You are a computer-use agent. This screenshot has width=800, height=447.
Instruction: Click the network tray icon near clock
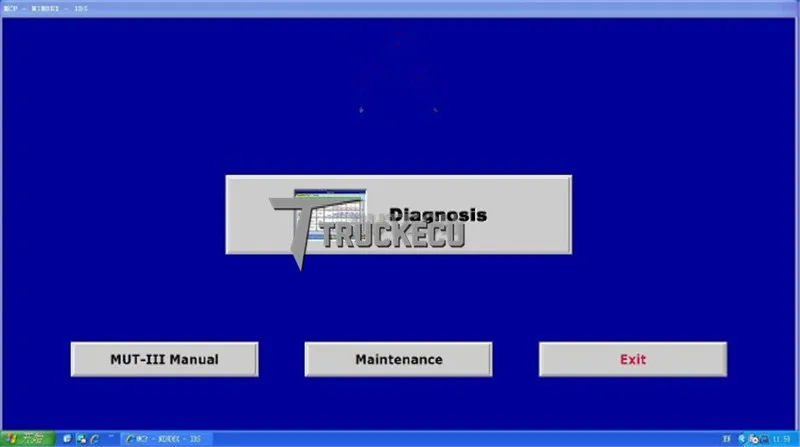tap(764, 439)
